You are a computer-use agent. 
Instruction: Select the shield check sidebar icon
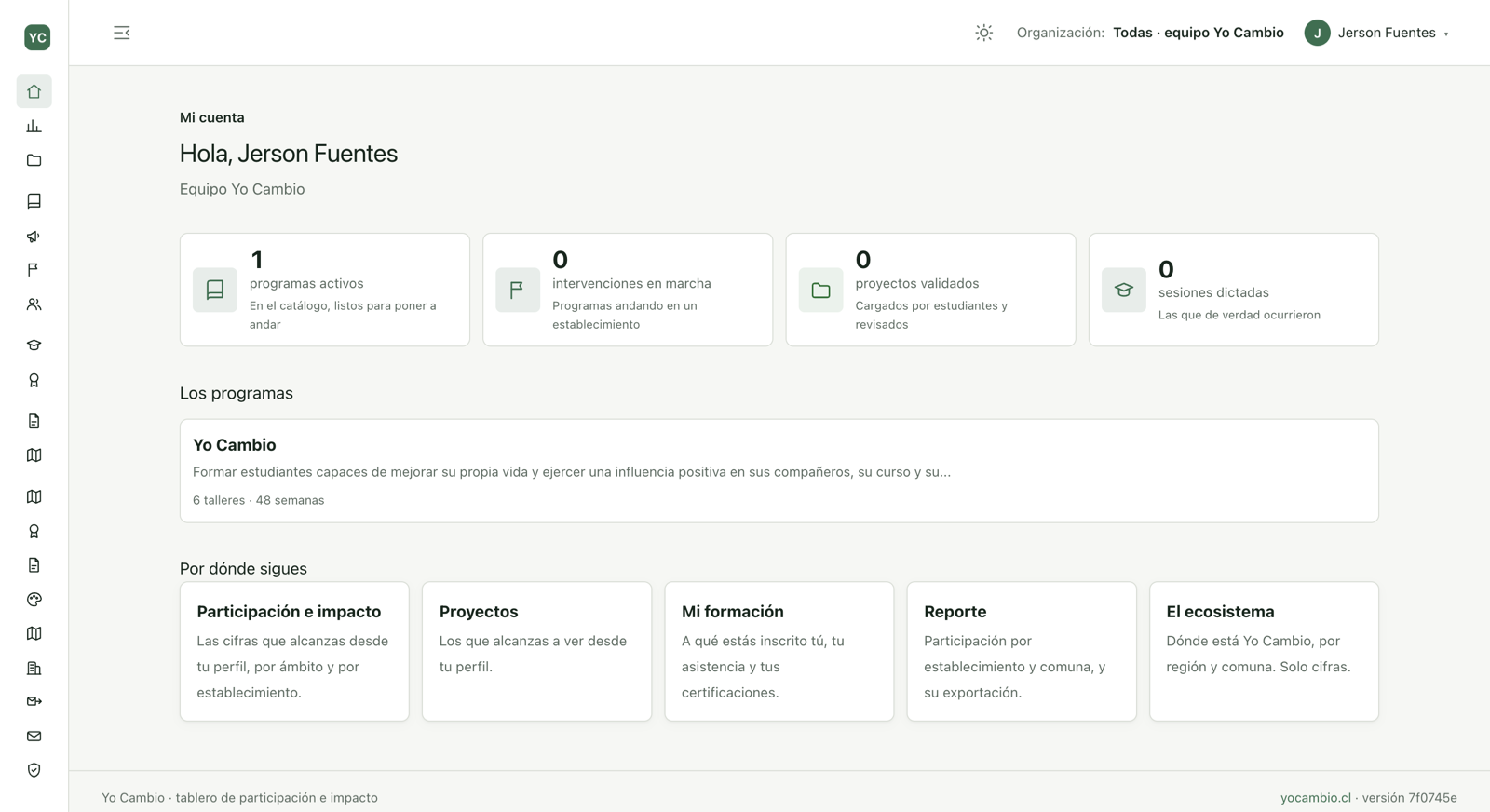point(34,770)
